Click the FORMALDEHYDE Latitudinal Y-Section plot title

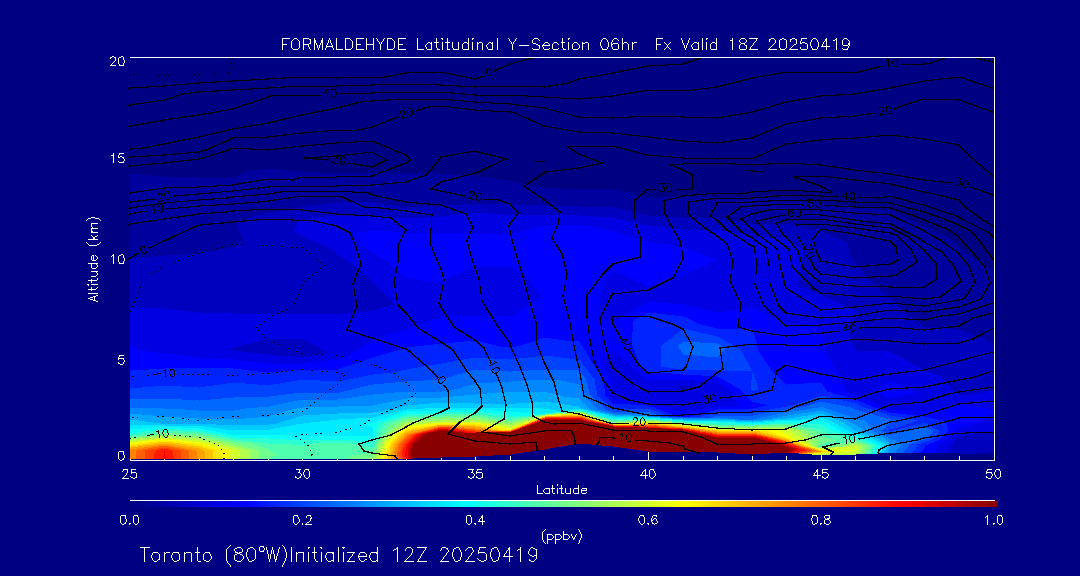(565, 45)
